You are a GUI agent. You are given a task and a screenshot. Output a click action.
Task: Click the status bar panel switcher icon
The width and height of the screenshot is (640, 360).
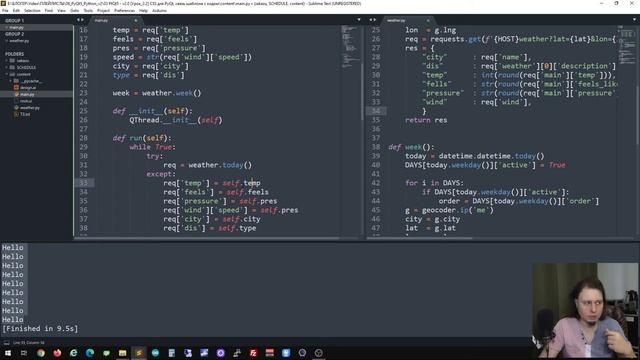tap(6, 343)
